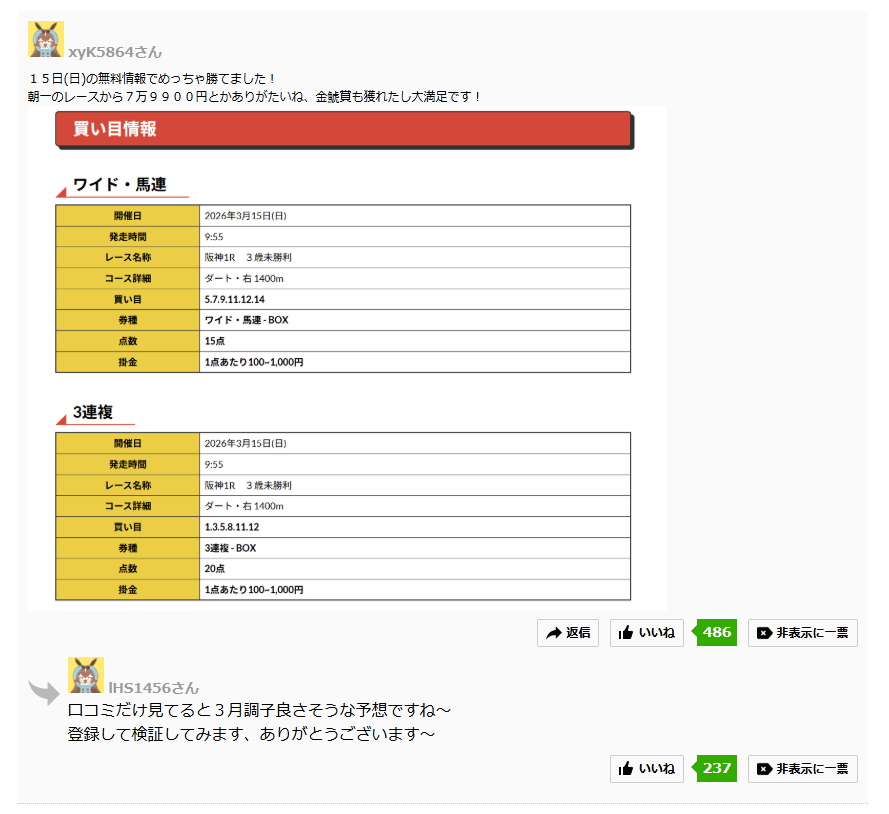Click the red 買い目情報 header banner
The width and height of the screenshot is (889, 814).
(343, 129)
